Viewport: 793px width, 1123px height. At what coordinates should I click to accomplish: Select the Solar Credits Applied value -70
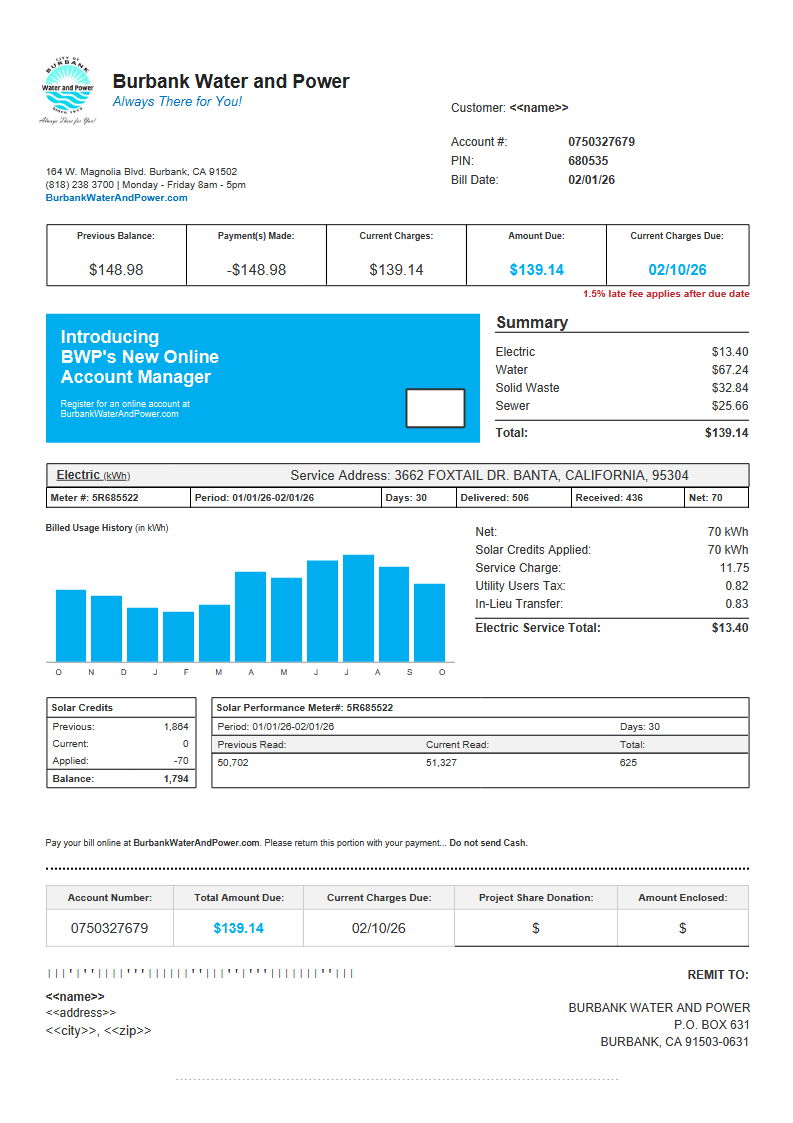pyautogui.click(x=181, y=761)
